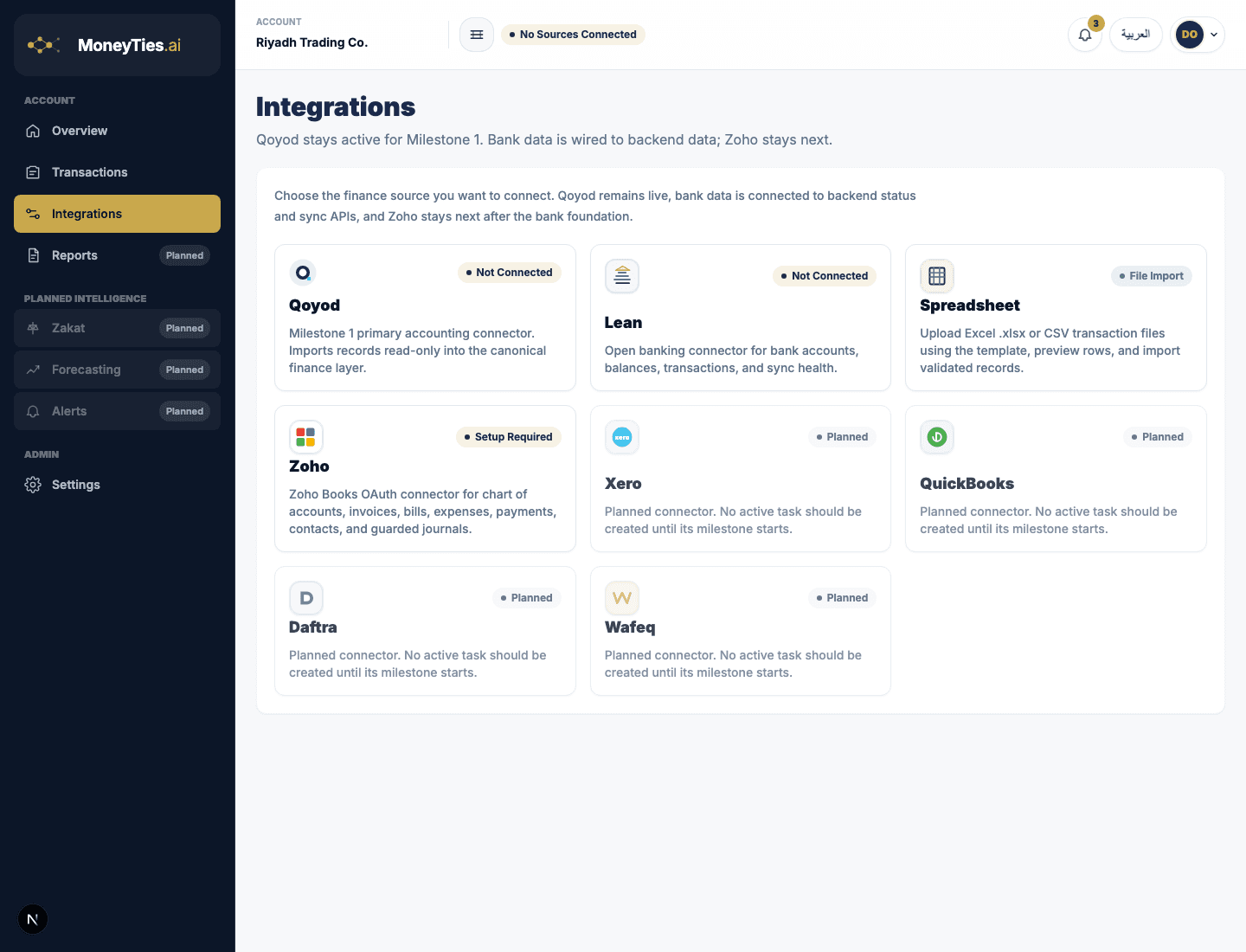The height and width of the screenshot is (952, 1246).
Task: Click the Integrations connector icon in sidebar
Action: (x=33, y=214)
